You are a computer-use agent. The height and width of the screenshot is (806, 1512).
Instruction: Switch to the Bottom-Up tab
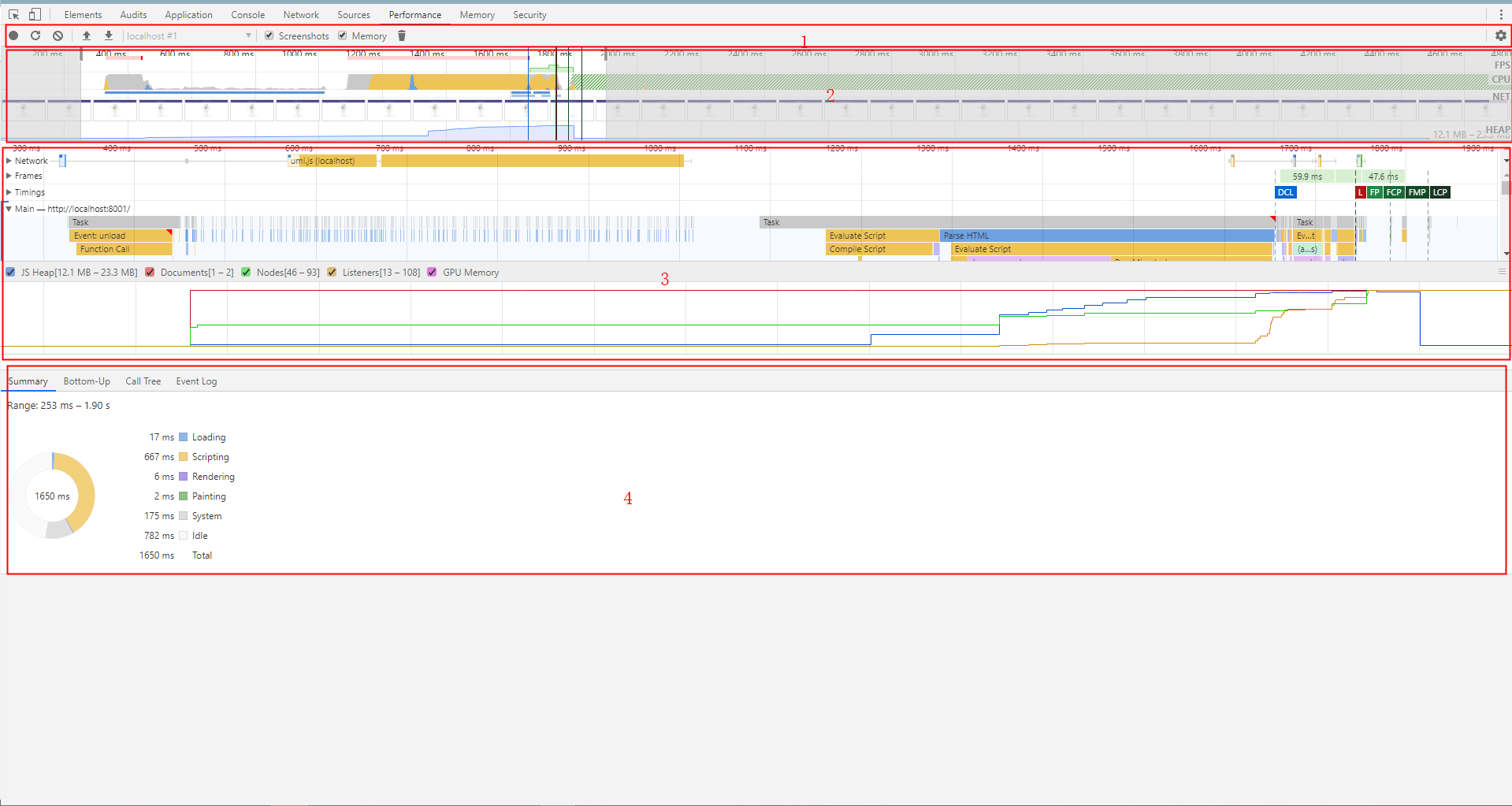(x=87, y=381)
